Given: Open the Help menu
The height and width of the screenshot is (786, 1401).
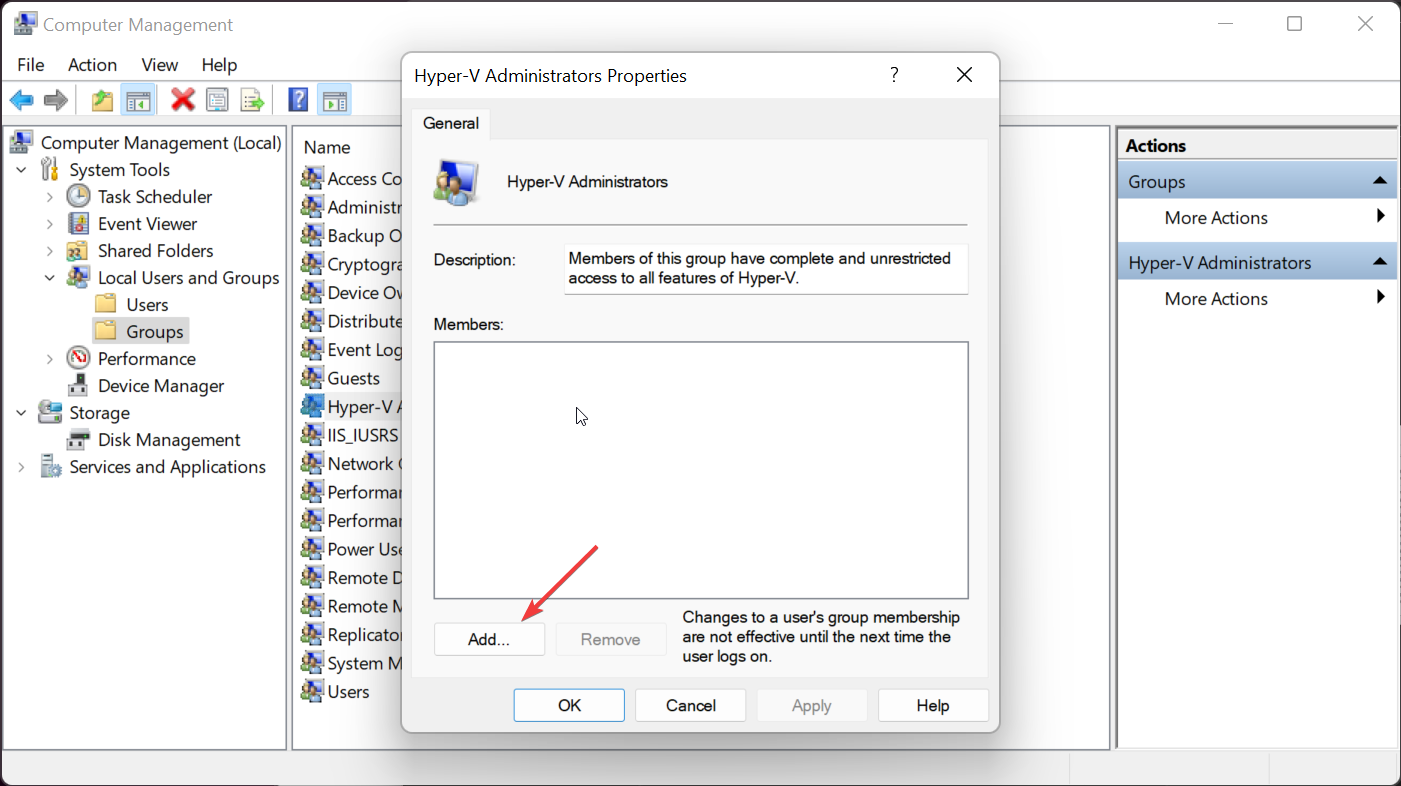Looking at the screenshot, I should [219, 64].
